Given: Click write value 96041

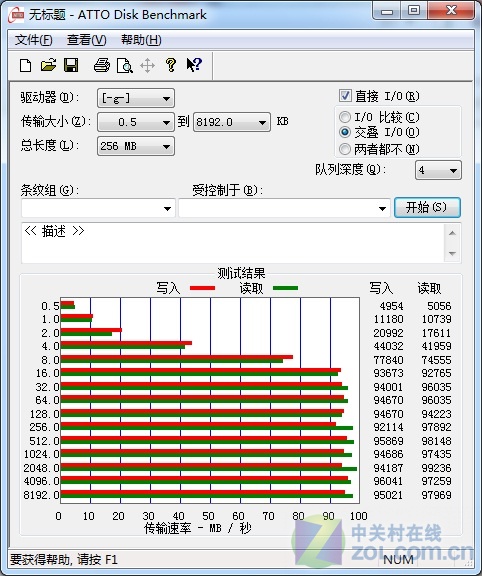Looking at the screenshot, I should coord(388,481).
